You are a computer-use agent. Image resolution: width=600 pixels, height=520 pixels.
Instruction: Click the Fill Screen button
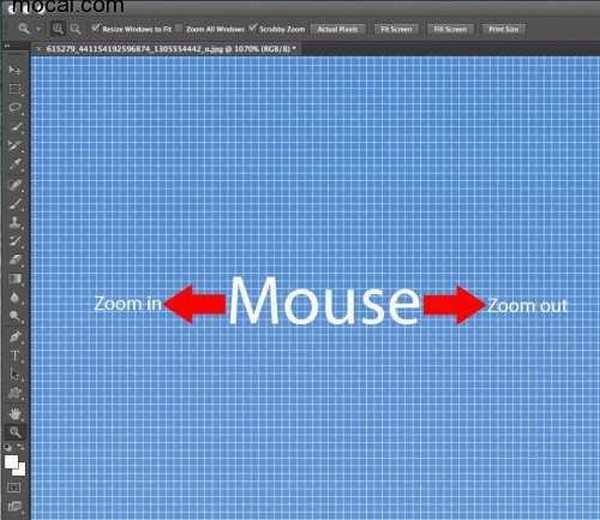[449, 29]
